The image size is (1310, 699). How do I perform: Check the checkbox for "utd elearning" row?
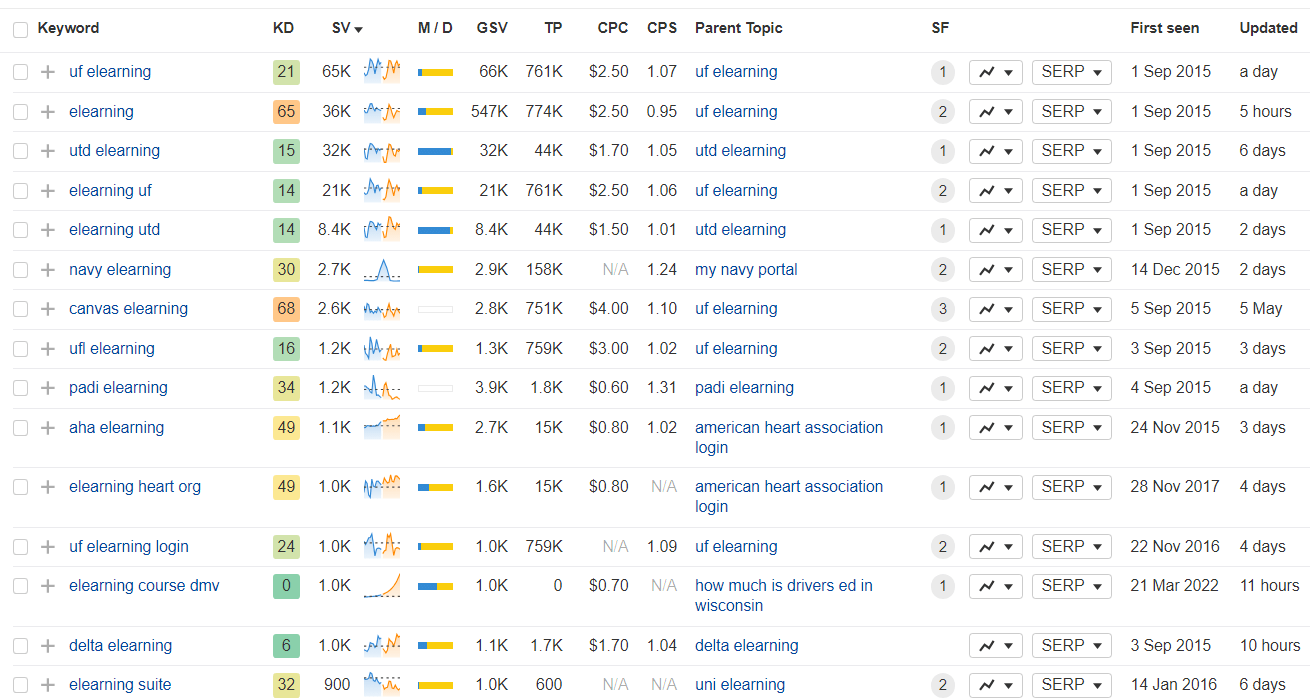tap(20, 150)
